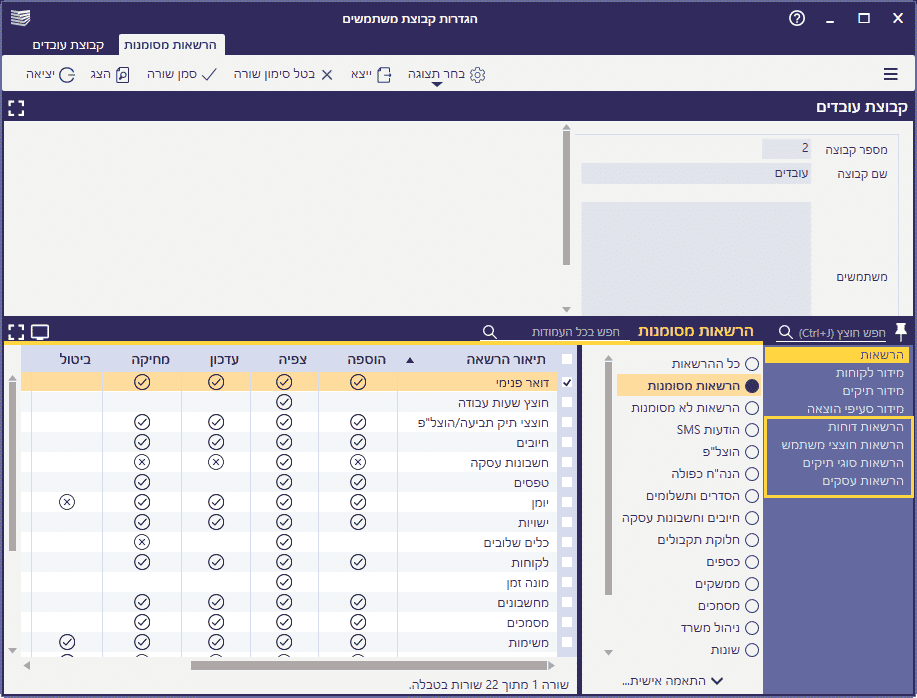Expand the permissions grid fullscreen icon
Screen dimensions: 917x698
(16, 332)
